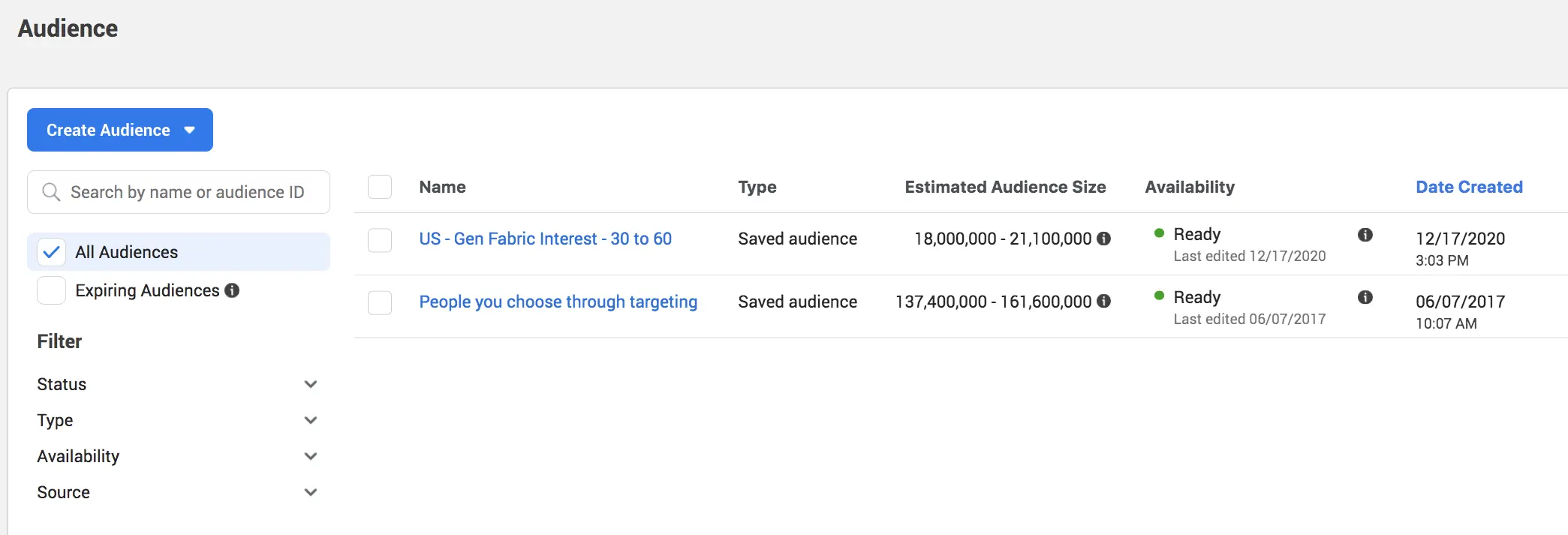Click green Ready status dot in People you choose row
This screenshot has height=535, width=1568.
coord(1159,296)
